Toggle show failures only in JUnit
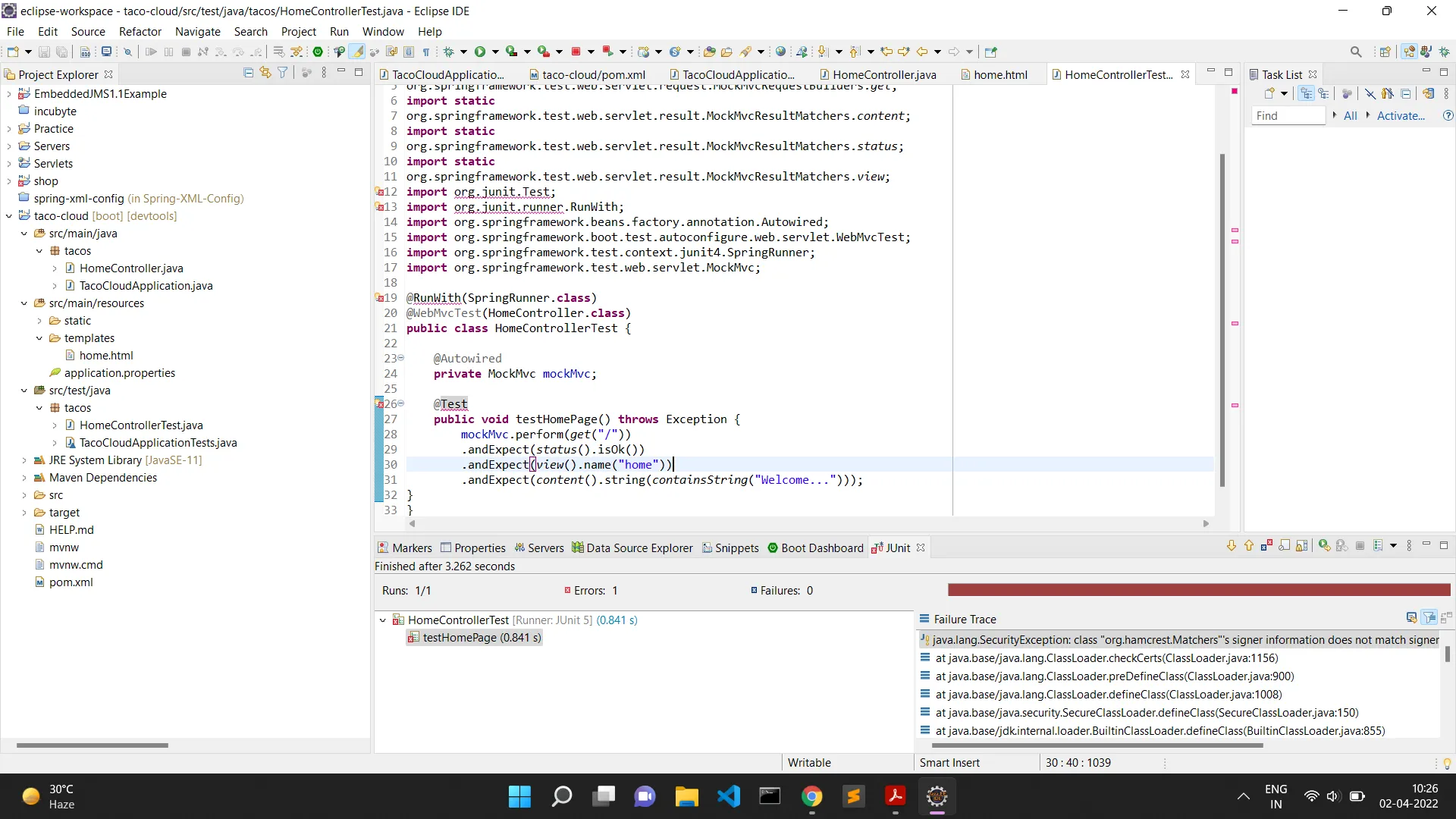 (x=1266, y=546)
